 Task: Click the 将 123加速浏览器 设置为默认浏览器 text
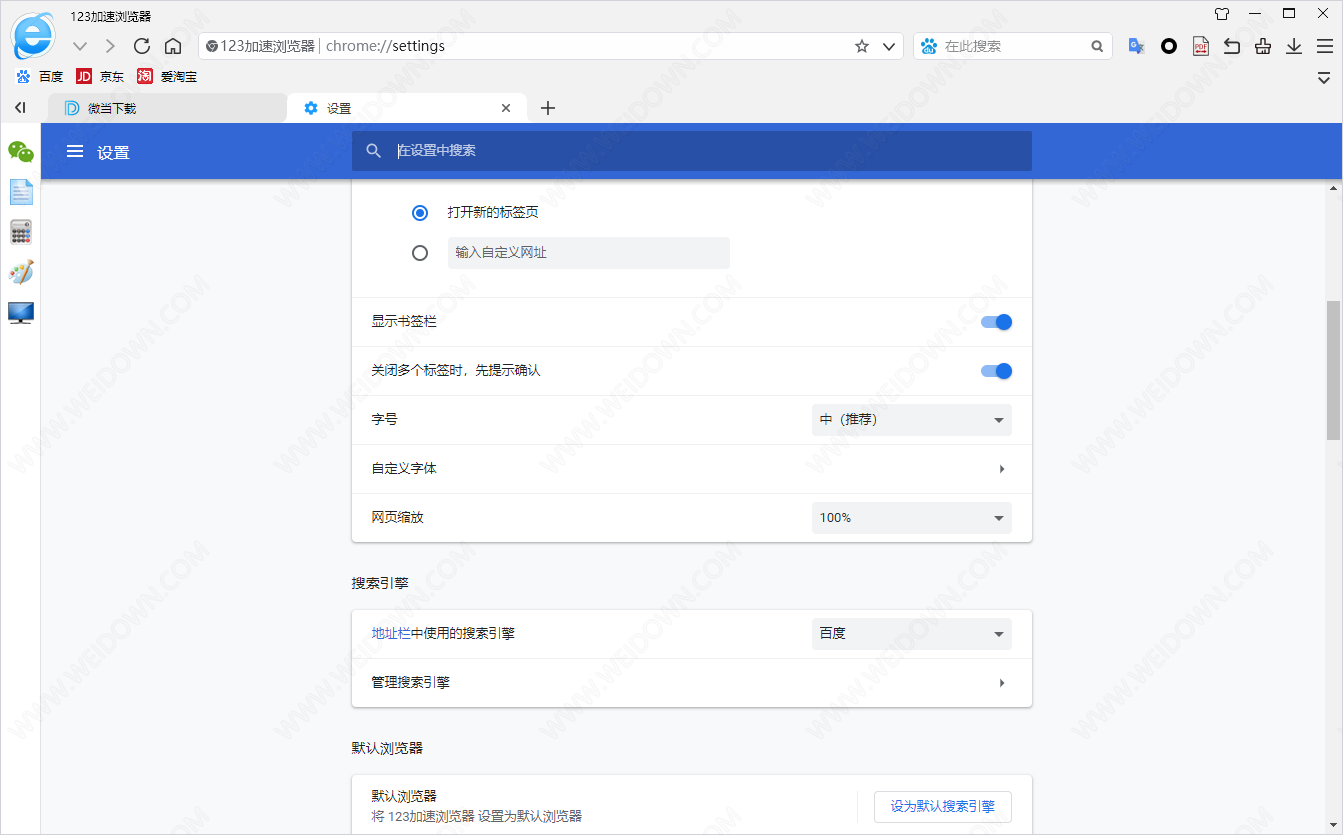(x=476, y=816)
